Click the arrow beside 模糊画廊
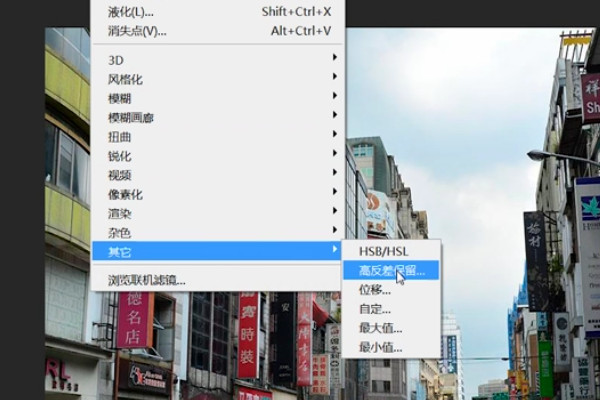Image resolution: width=600 pixels, height=400 pixels. [x=335, y=115]
